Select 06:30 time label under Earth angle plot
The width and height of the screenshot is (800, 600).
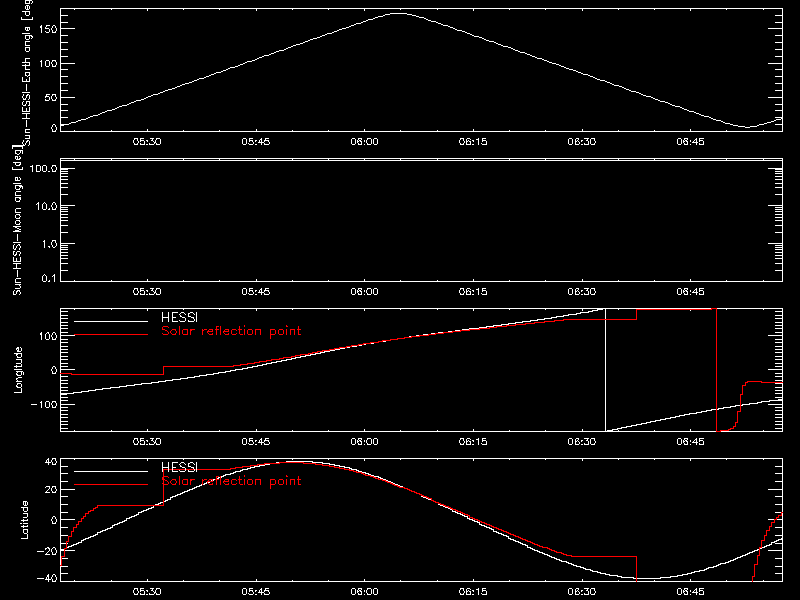tap(582, 142)
